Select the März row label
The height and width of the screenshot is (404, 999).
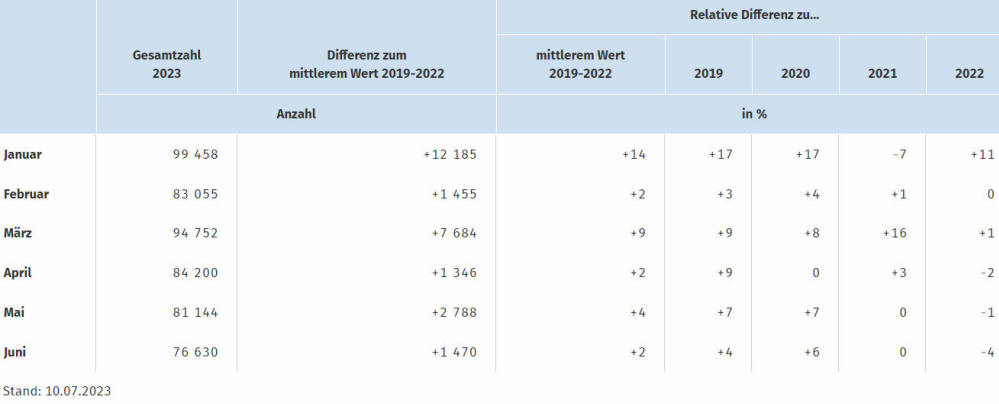17,233
